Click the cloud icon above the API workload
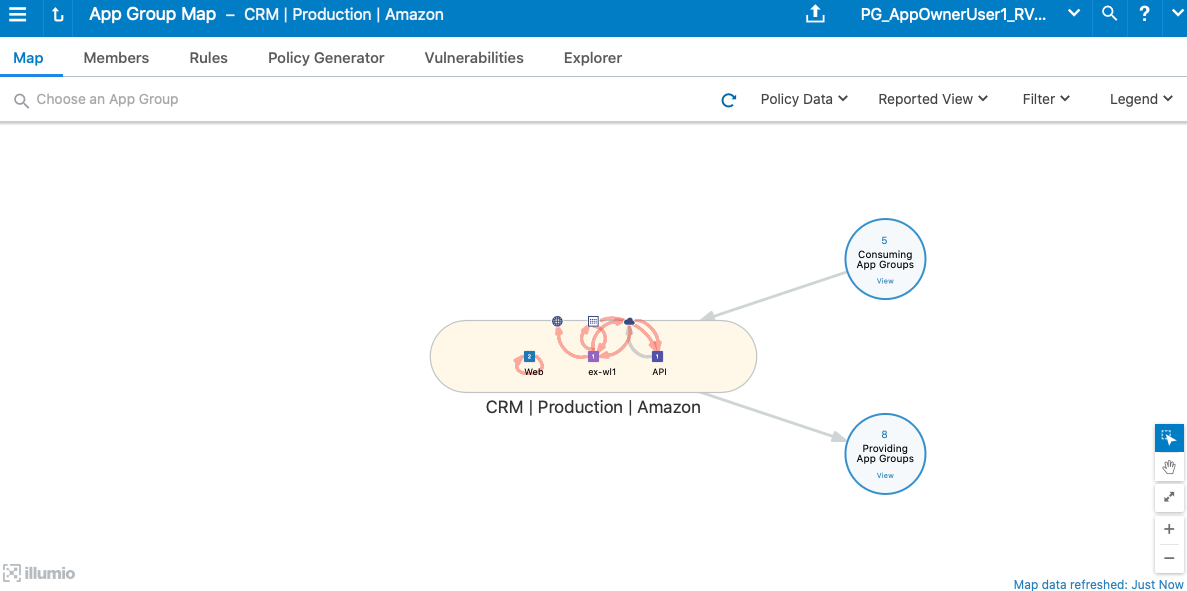The width and height of the screenshot is (1187, 591). [x=629, y=321]
